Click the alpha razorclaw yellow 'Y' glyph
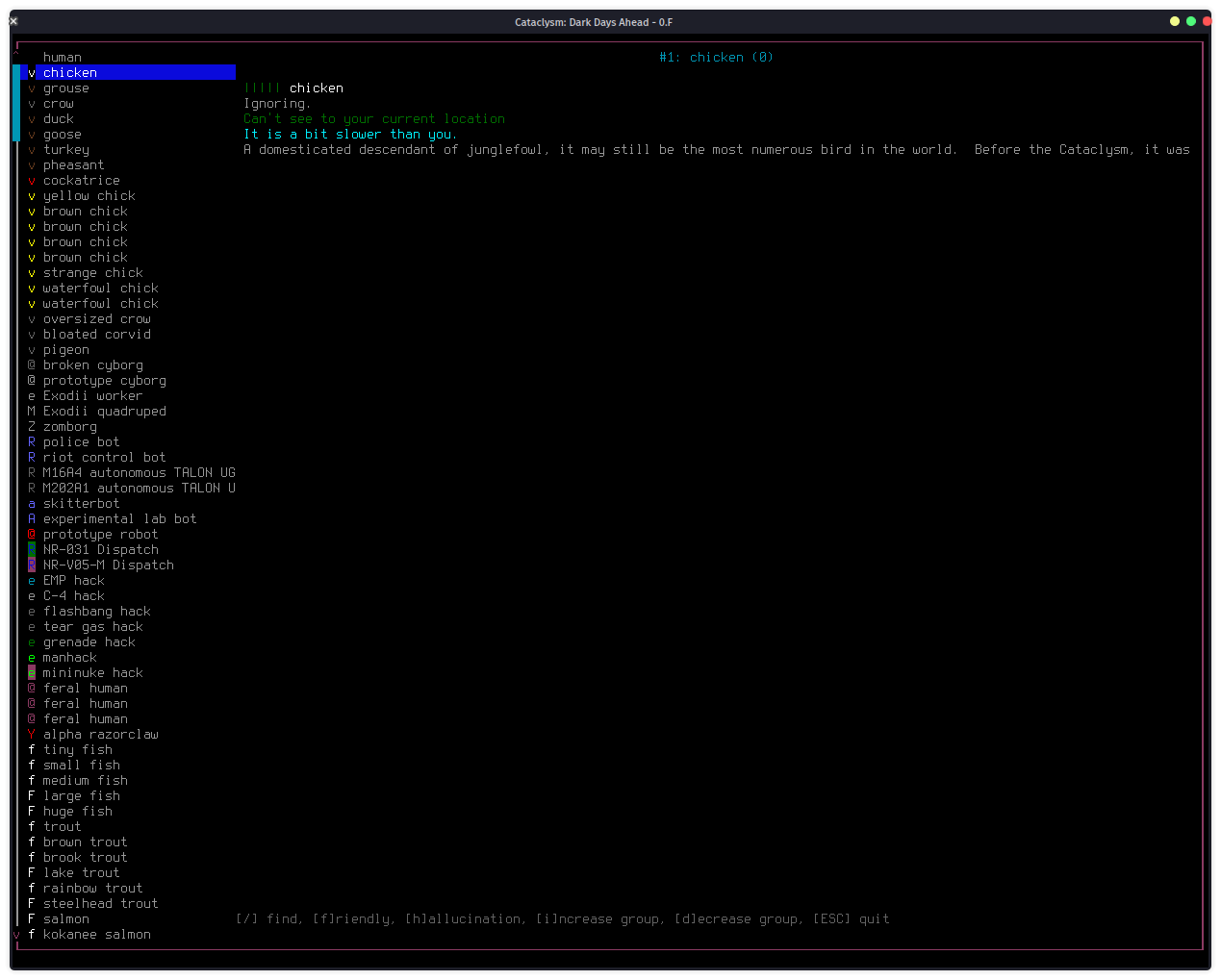The width and height of the screenshot is (1221, 980). coord(31,734)
